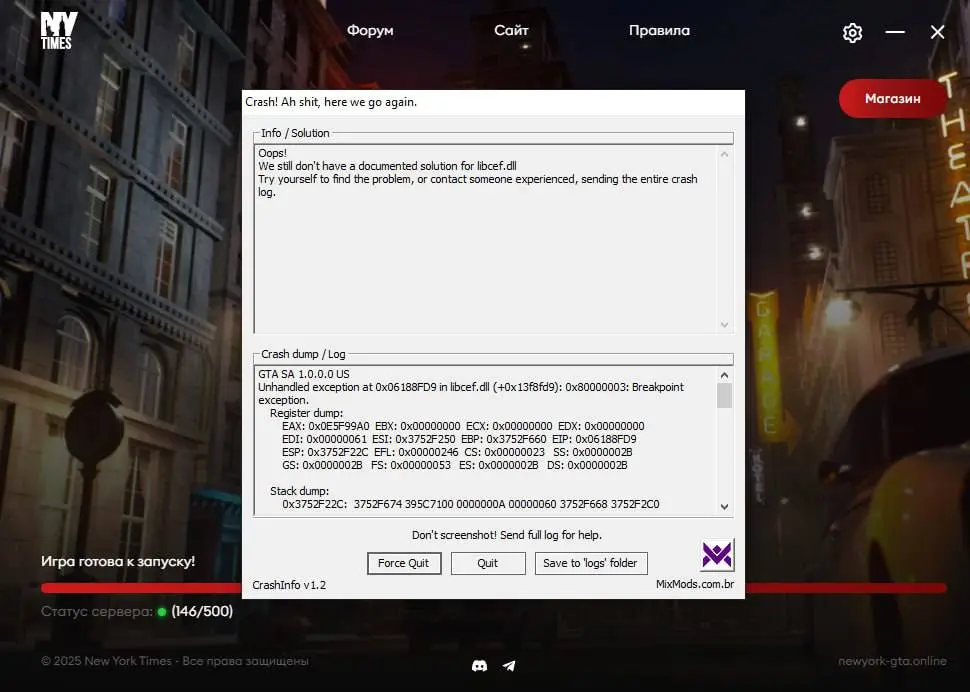
Task: Open the Форум menu item
Action: point(370,31)
